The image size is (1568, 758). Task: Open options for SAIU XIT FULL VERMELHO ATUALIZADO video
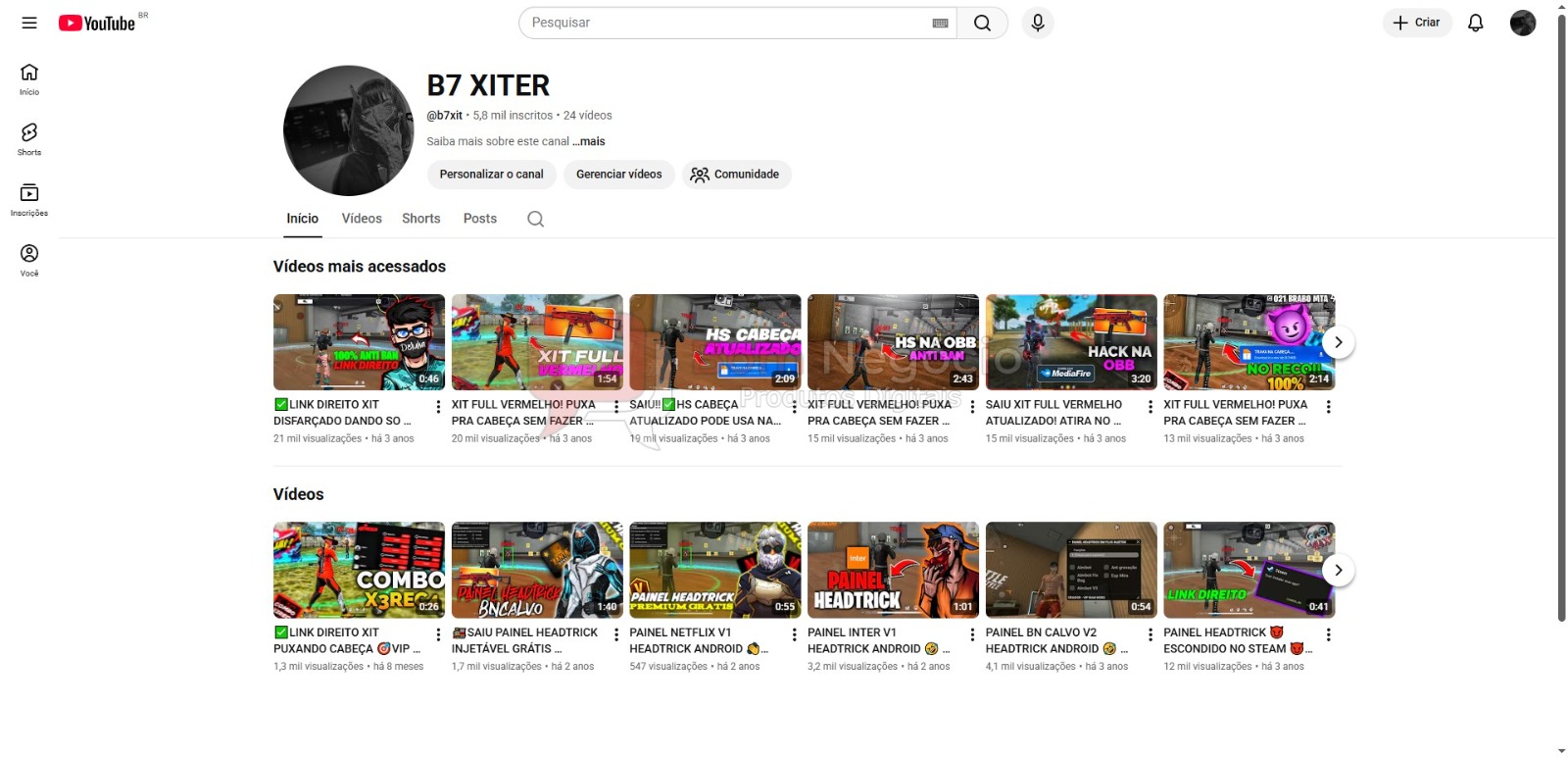coord(1151,406)
